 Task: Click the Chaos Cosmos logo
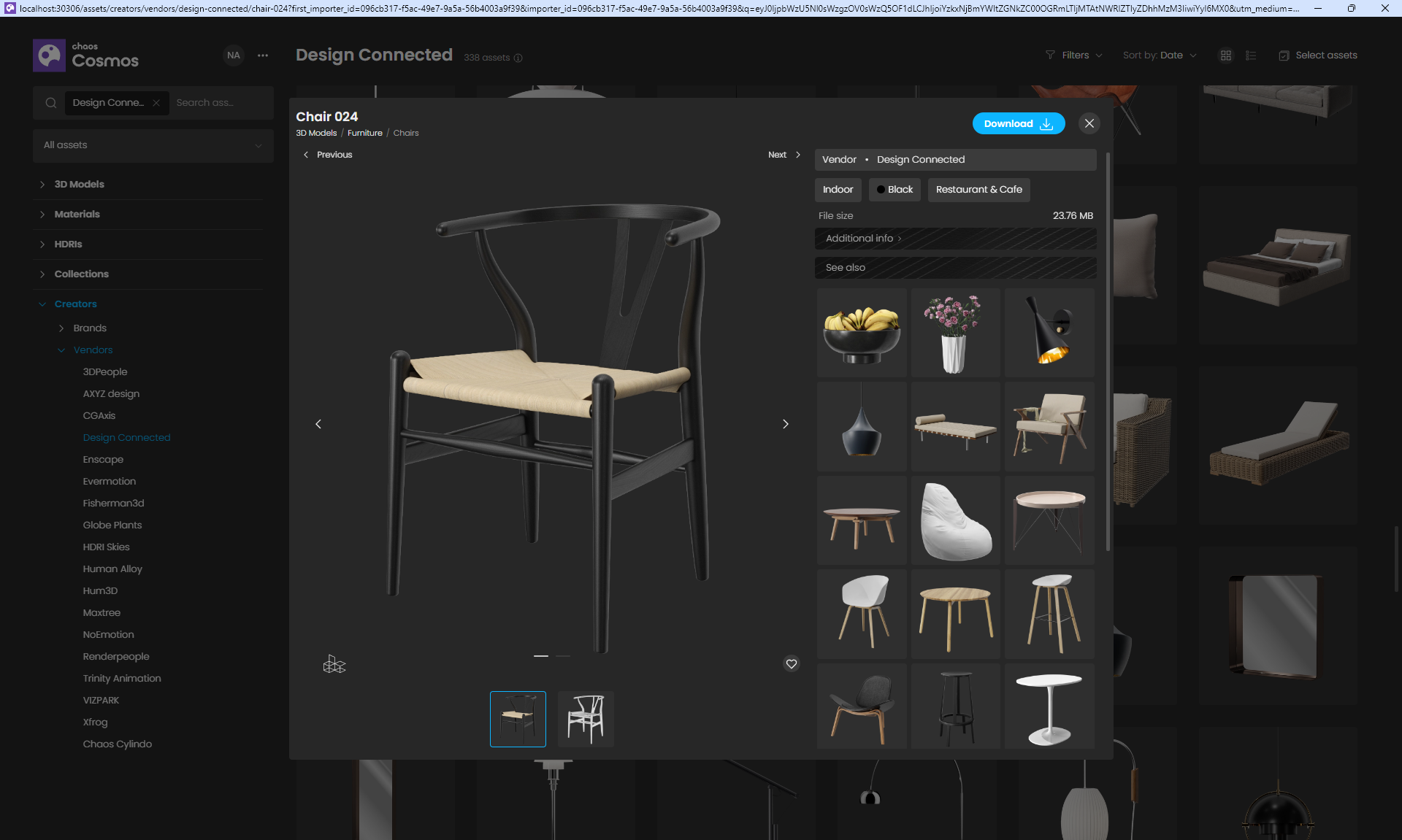tap(86, 55)
